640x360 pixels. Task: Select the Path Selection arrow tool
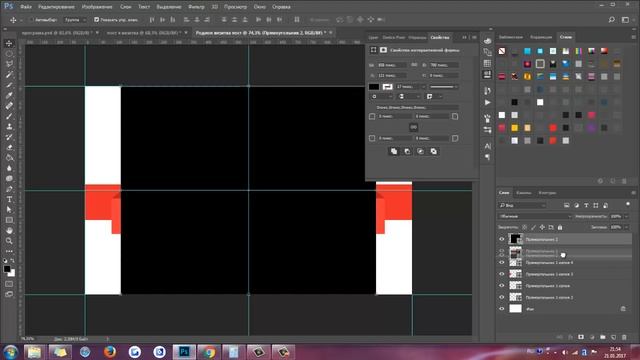9,210
